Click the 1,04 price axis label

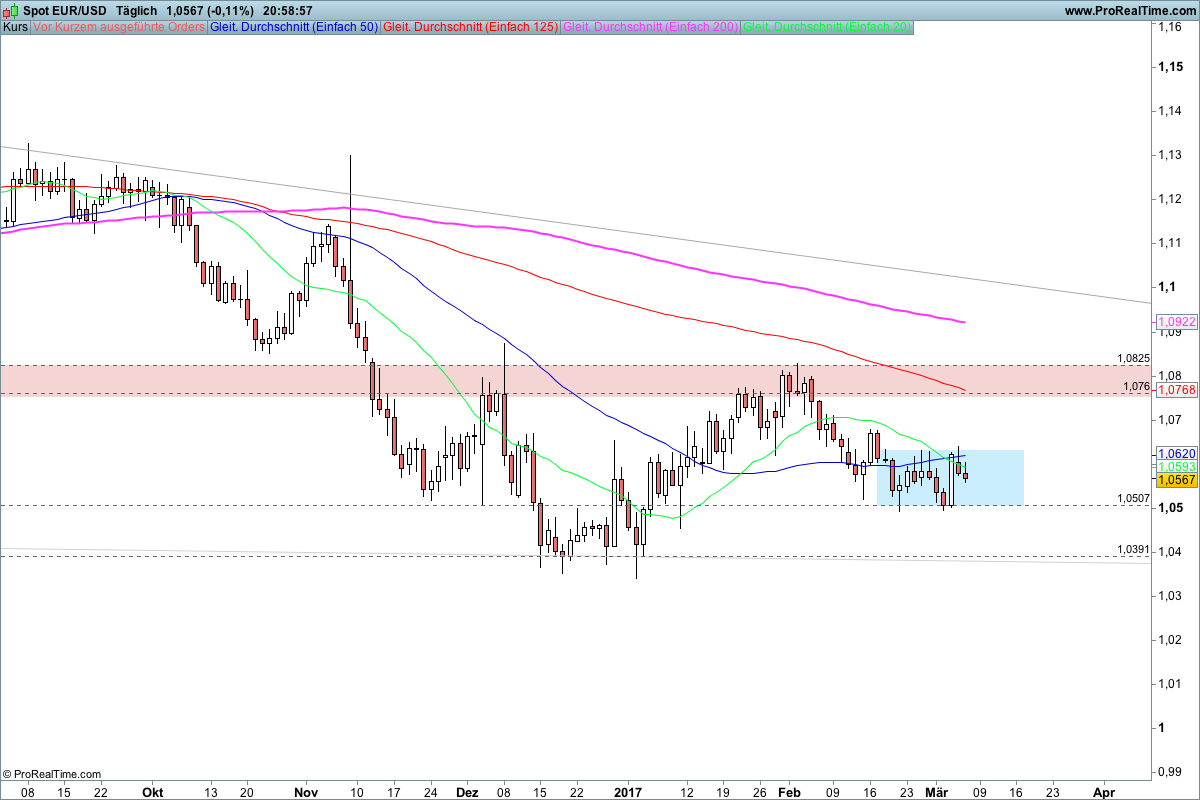click(x=1169, y=552)
